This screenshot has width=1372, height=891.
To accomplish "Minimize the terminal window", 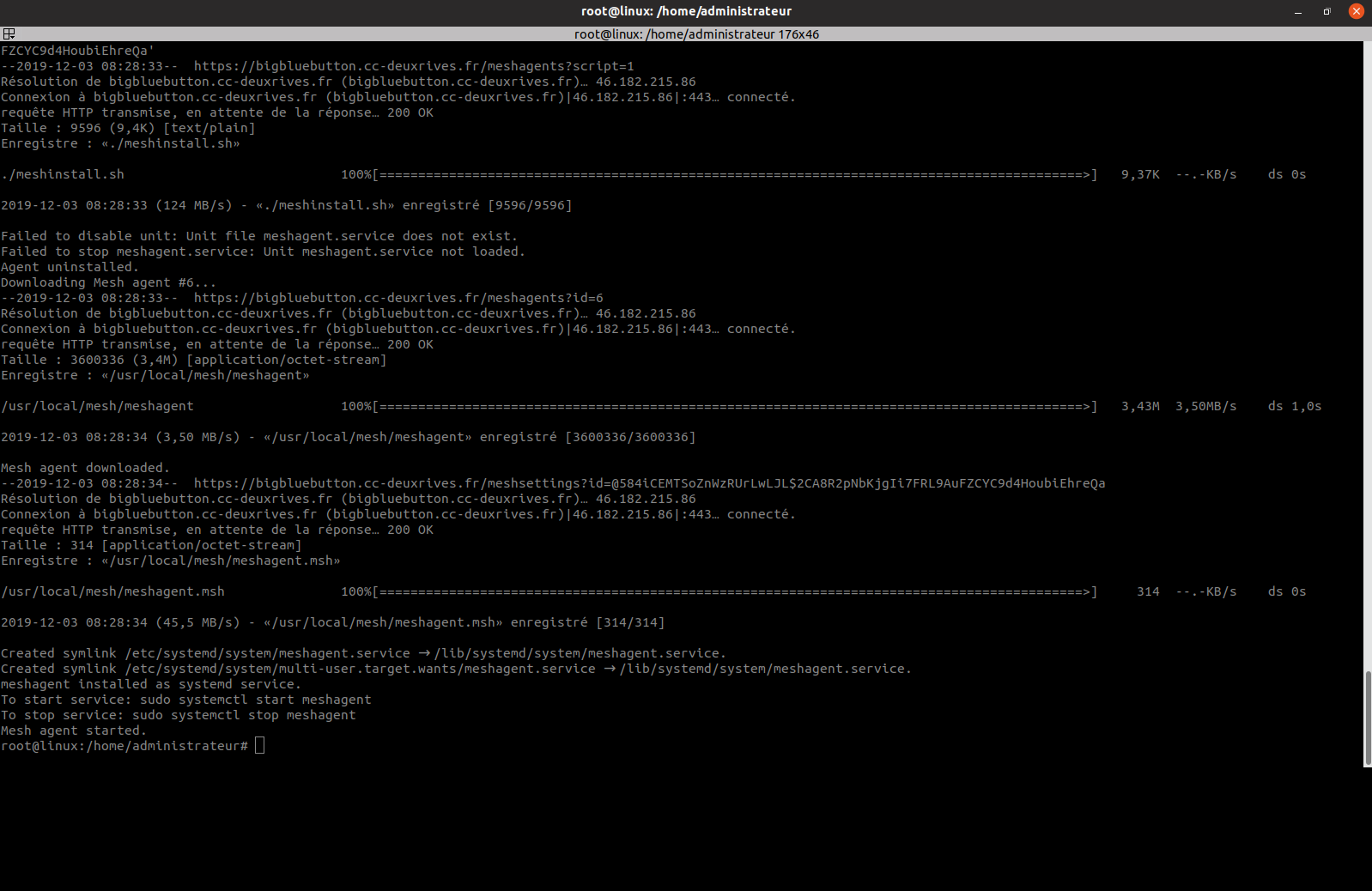I will pyautogui.click(x=1298, y=12).
